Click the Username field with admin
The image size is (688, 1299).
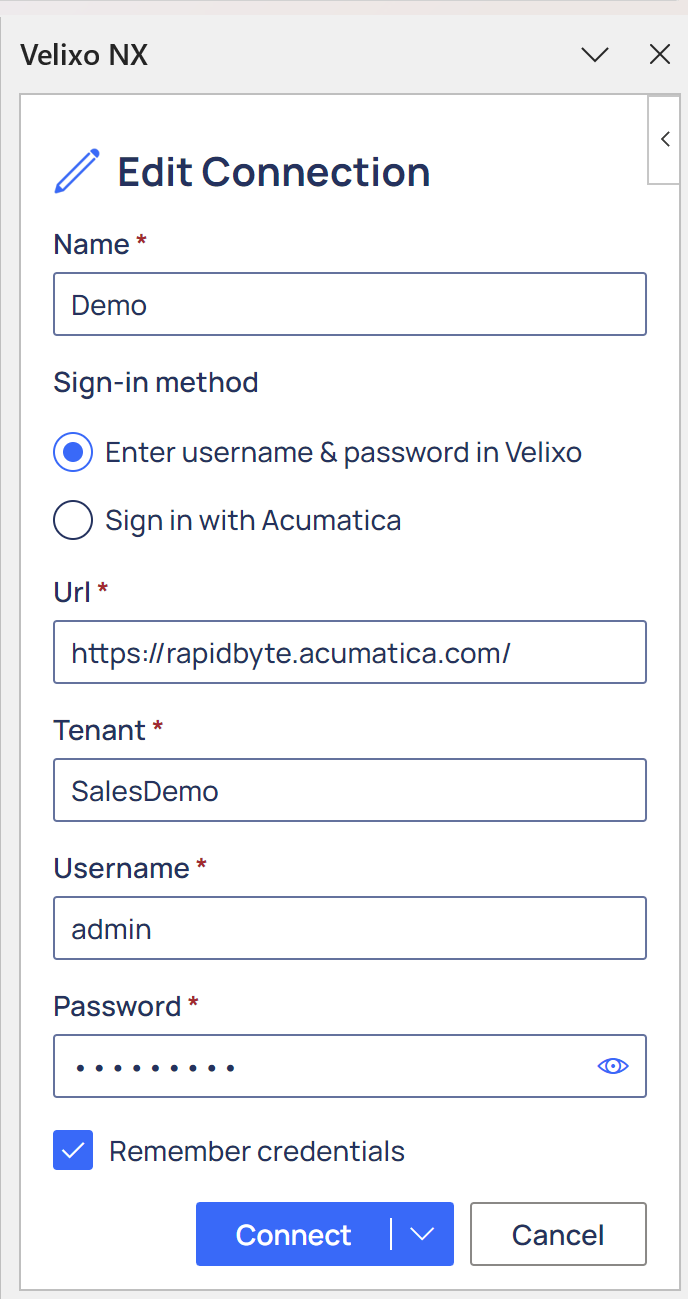click(x=350, y=928)
